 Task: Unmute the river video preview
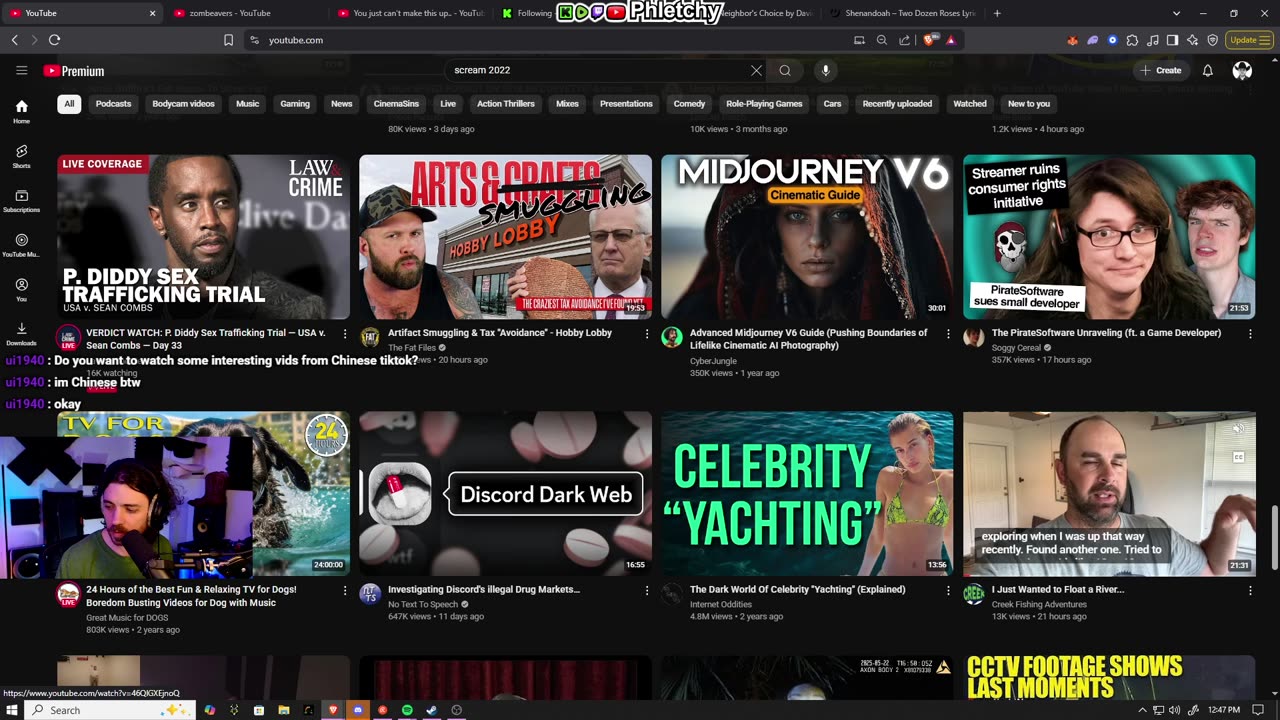tap(1238, 429)
